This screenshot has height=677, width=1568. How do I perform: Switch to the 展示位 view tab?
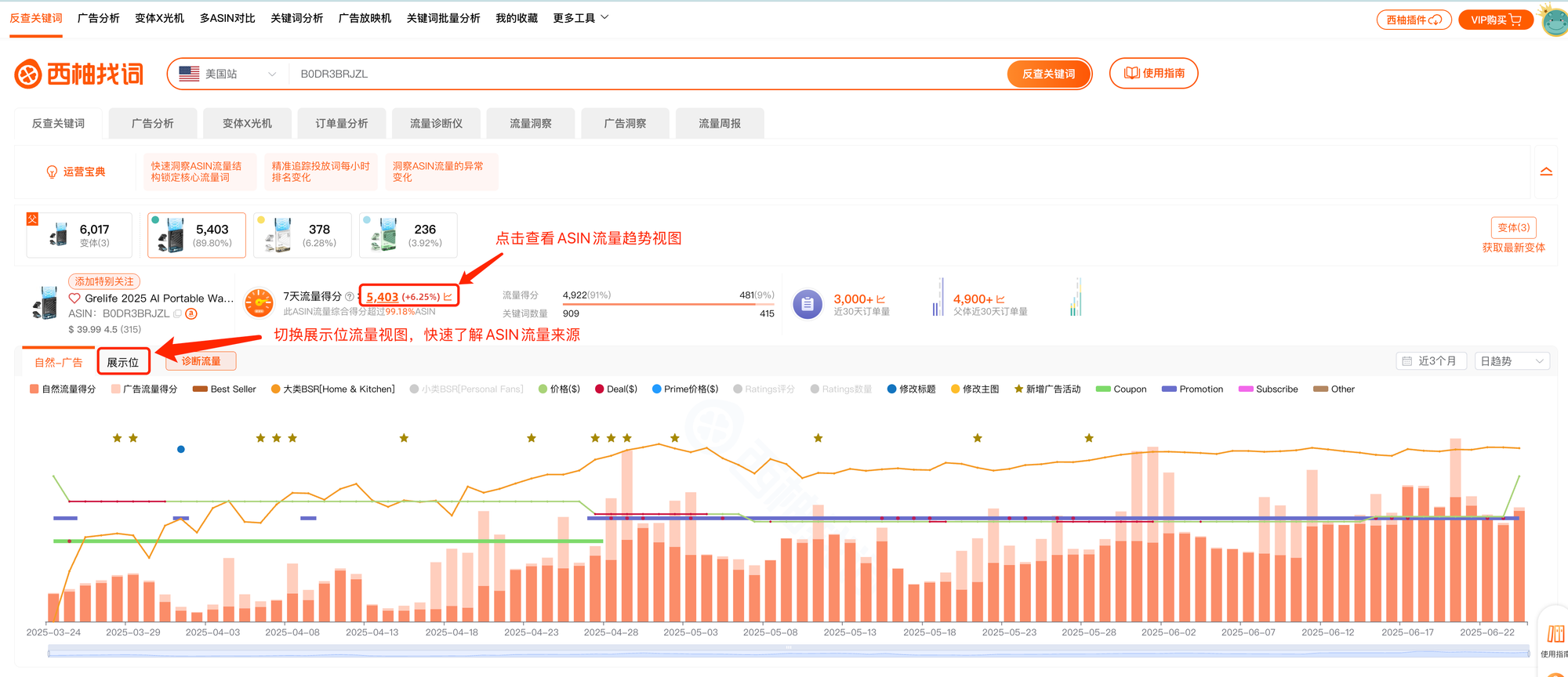[123, 362]
